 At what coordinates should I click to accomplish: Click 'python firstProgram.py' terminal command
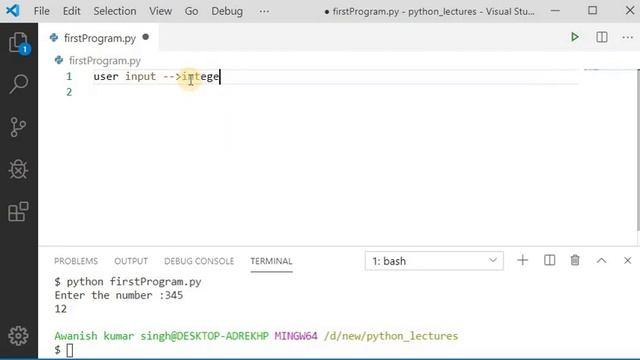134,282
